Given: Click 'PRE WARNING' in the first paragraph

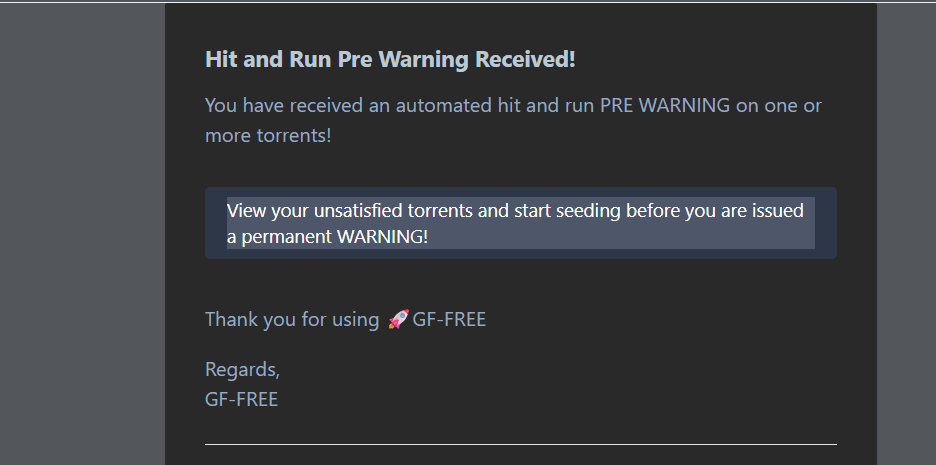Looking at the screenshot, I should pos(665,105).
